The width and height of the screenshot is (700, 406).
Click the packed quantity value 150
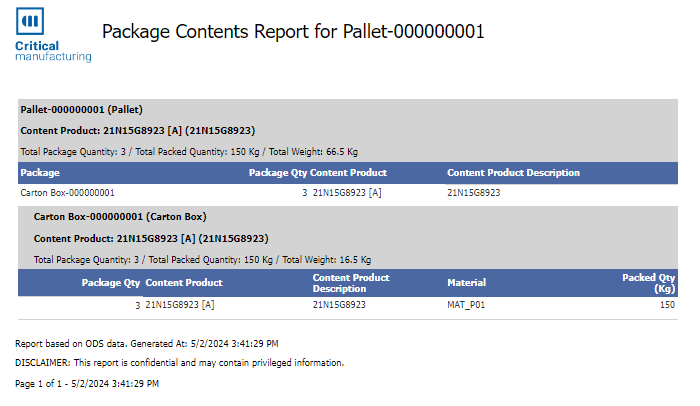coord(668,304)
